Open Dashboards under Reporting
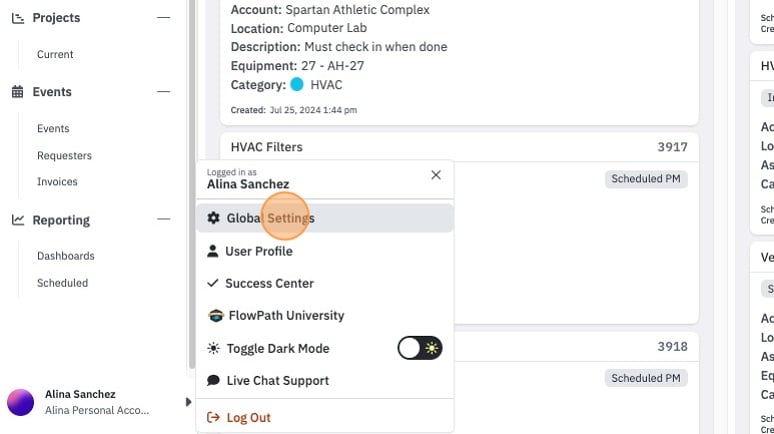This screenshot has height=434, width=774. point(66,256)
